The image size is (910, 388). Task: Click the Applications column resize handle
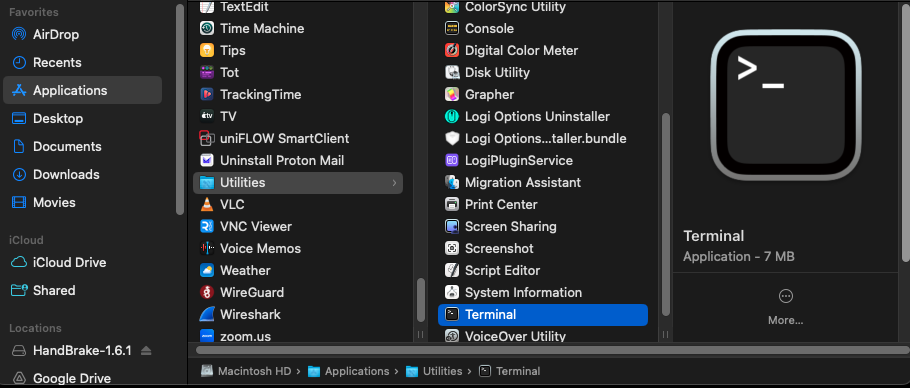(x=421, y=335)
